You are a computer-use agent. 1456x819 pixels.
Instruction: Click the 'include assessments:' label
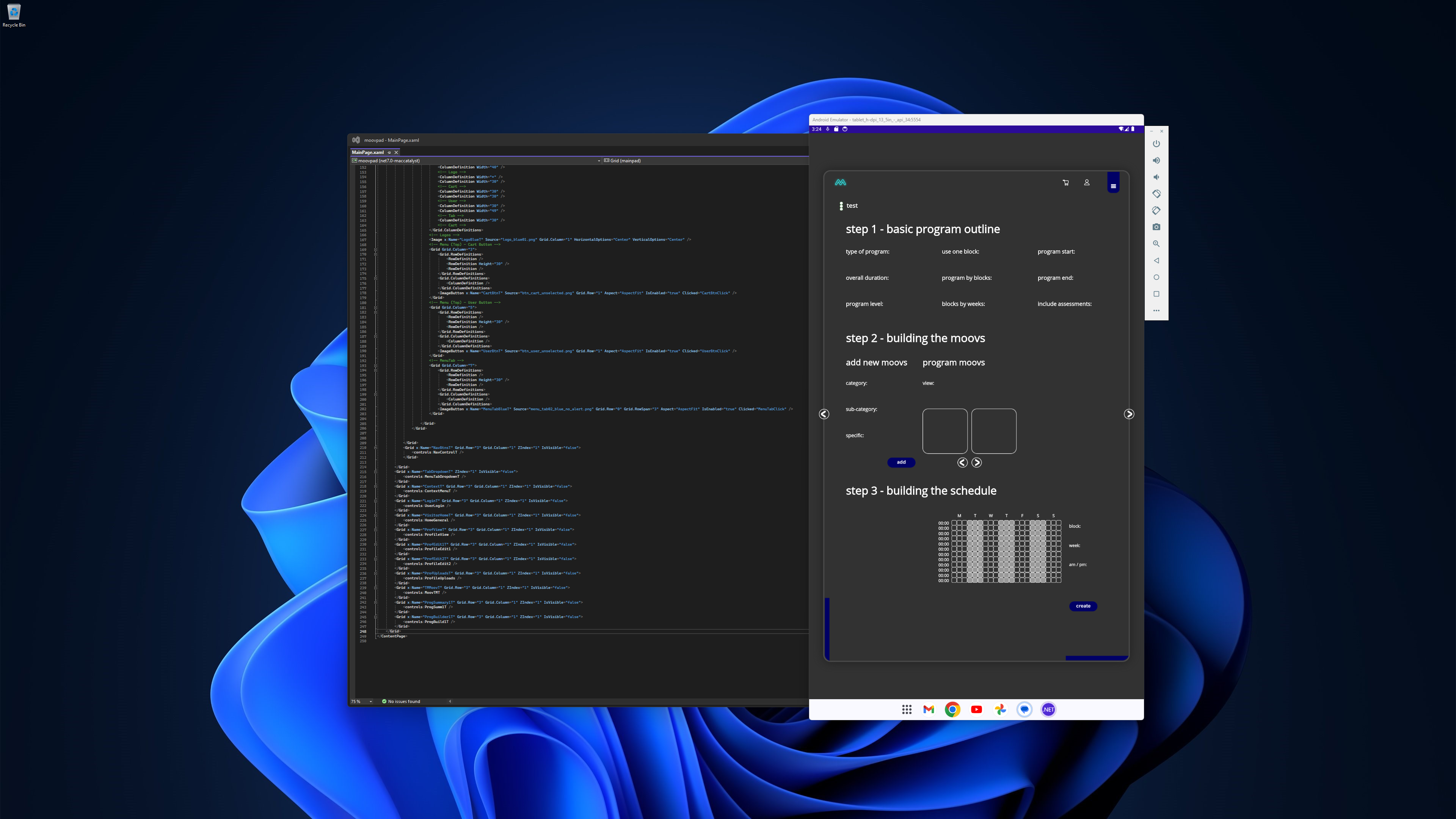point(1064,304)
